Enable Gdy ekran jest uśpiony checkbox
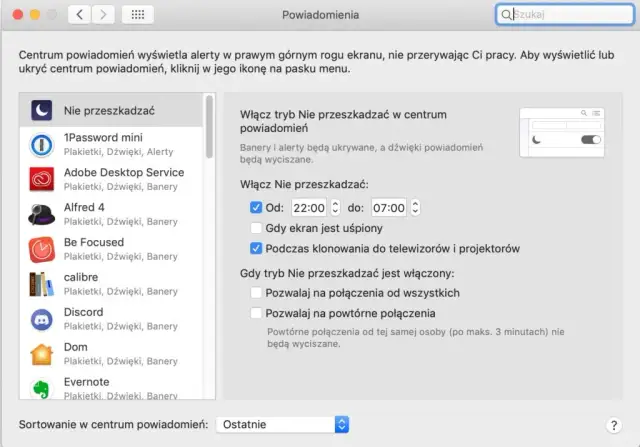 (x=256, y=228)
